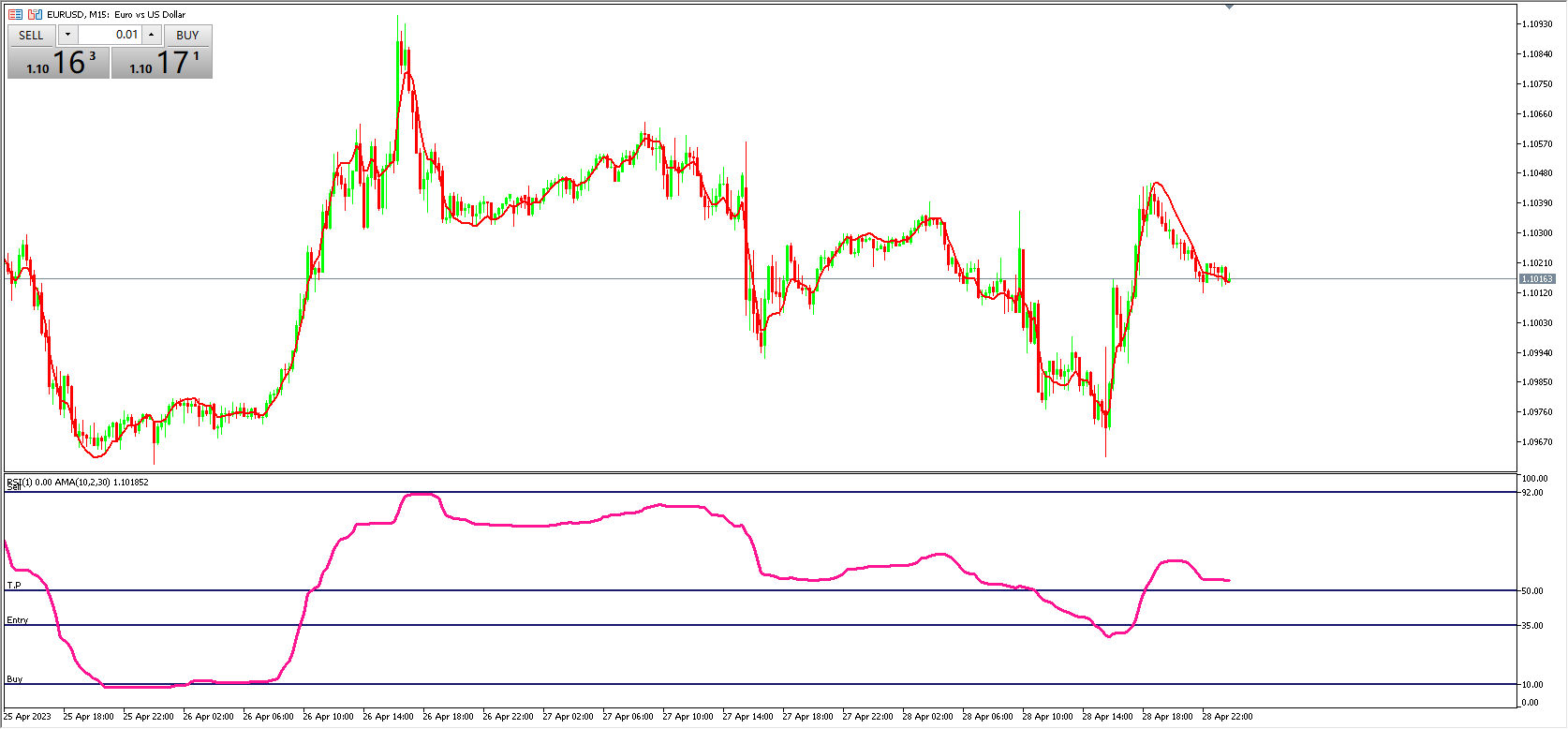1568x729 pixels.
Task: Select the 92.00 level on indicator scale
Action: tap(1532, 493)
